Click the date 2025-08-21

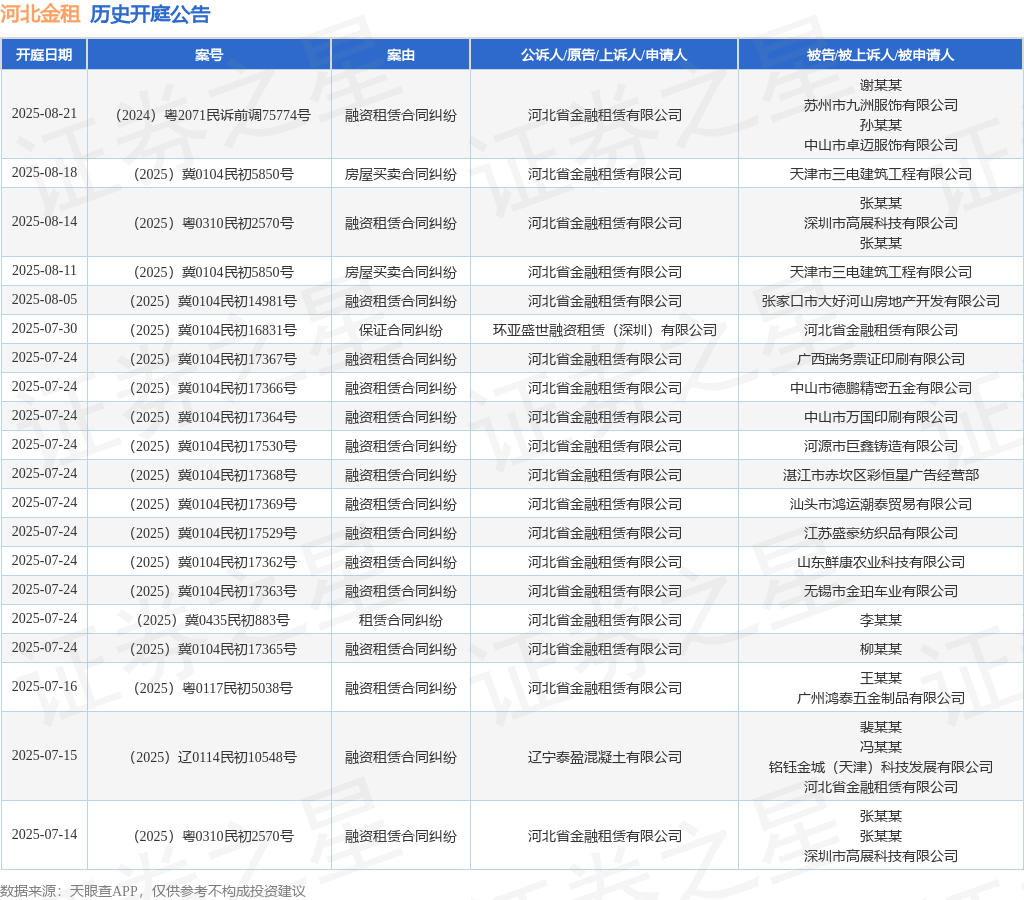click(x=44, y=114)
